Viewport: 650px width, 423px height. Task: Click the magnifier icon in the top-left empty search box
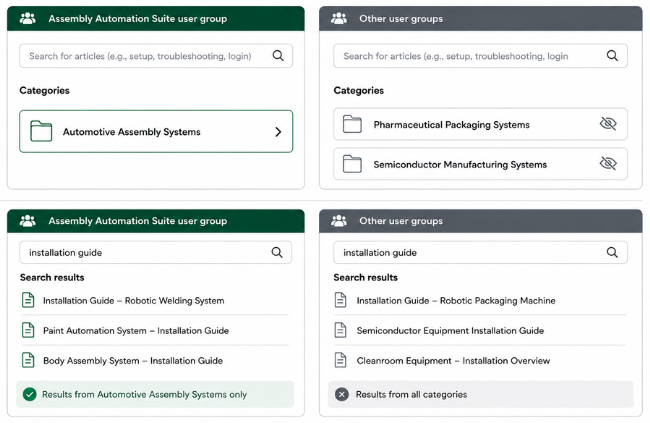[x=278, y=56]
